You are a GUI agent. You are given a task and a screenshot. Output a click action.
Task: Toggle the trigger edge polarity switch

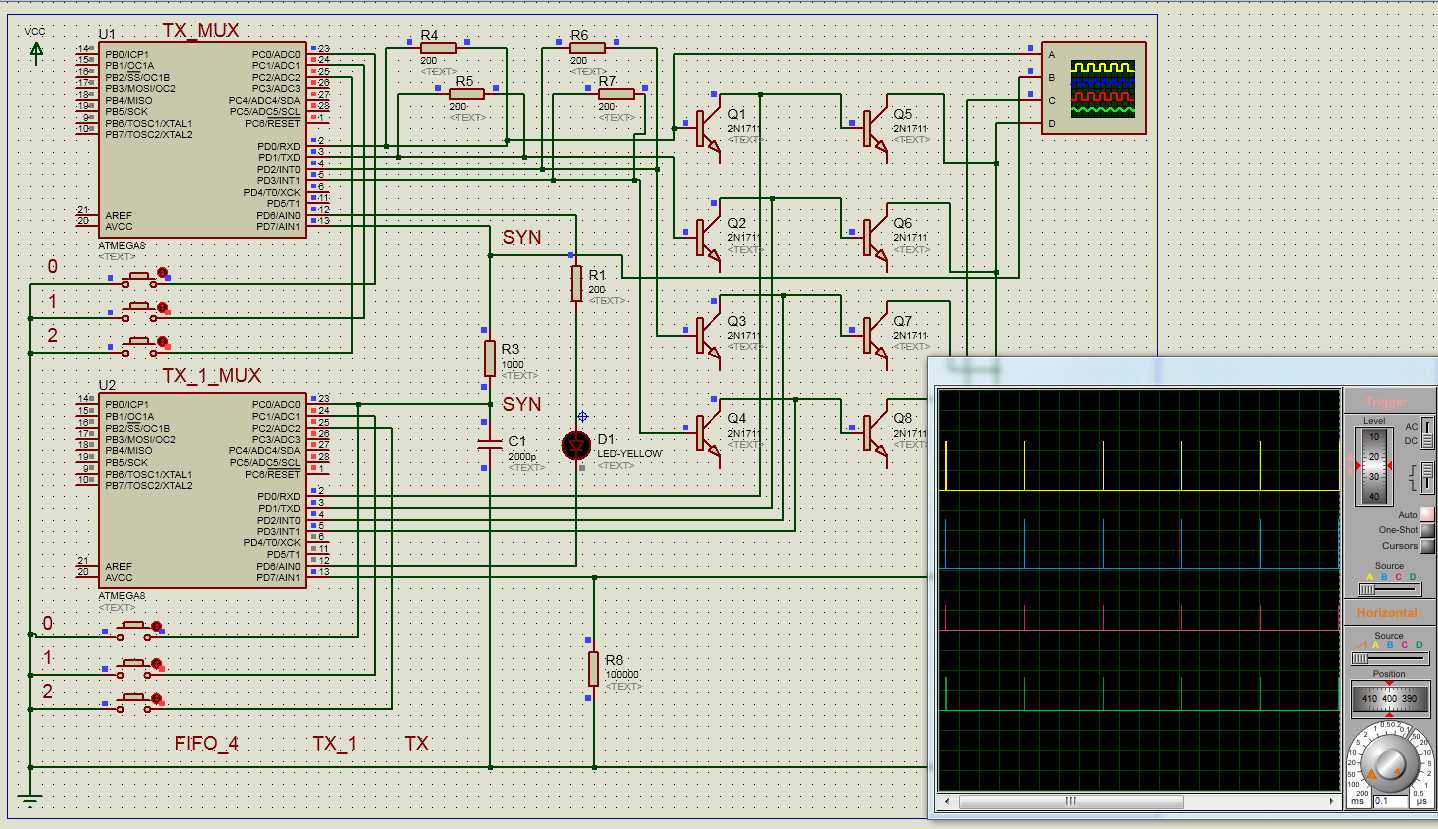(1428, 478)
